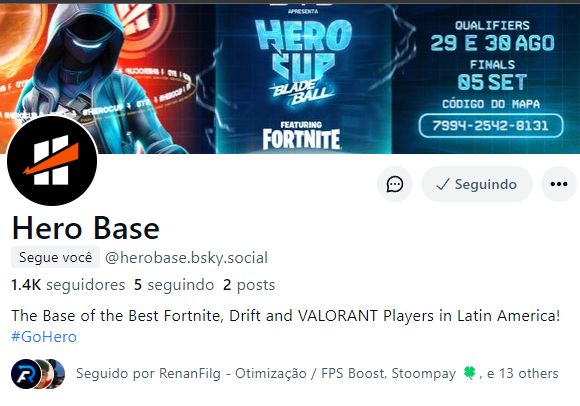Click the green clover emoji icon

click(x=470, y=373)
